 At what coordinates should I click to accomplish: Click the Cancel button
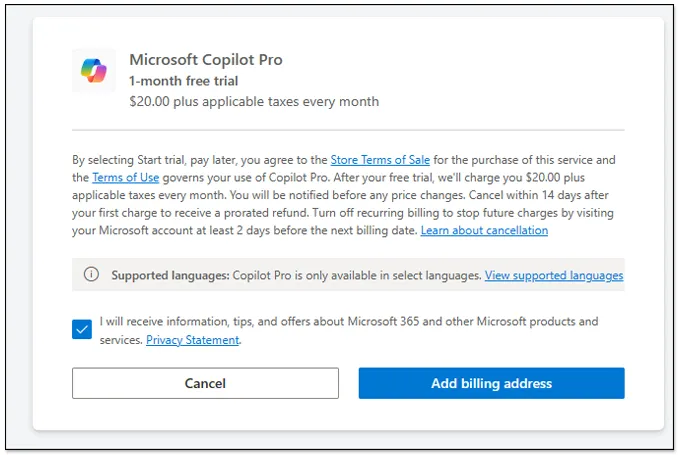click(205, 383)
